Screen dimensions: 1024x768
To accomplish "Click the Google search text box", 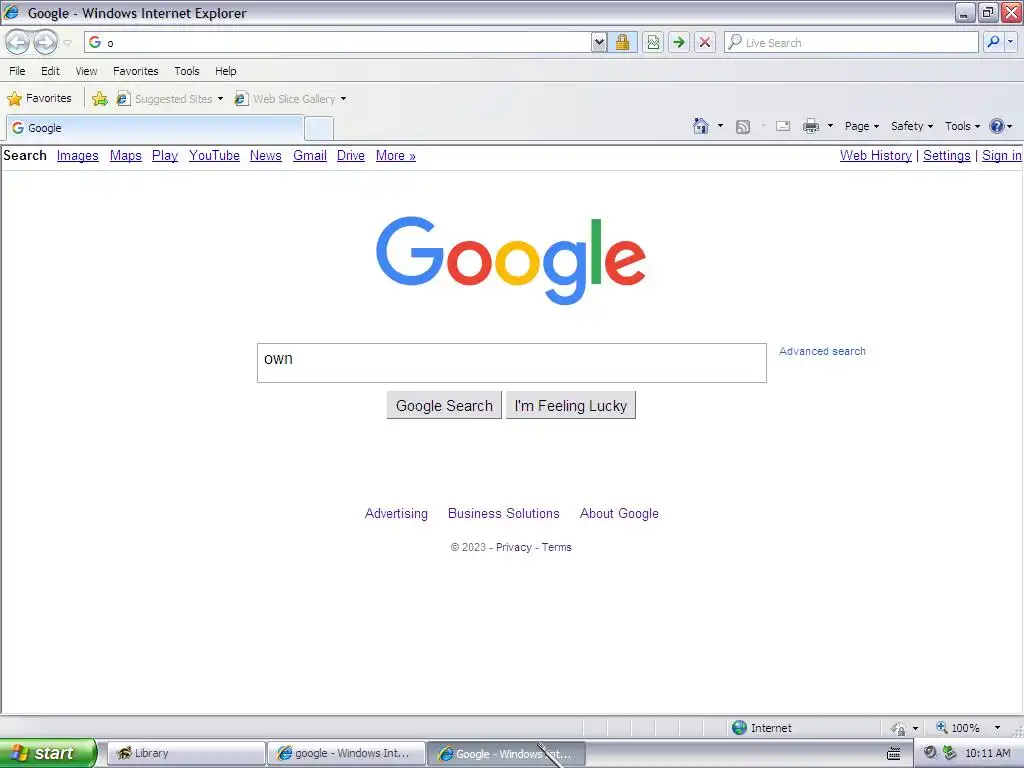I will 511,362.
